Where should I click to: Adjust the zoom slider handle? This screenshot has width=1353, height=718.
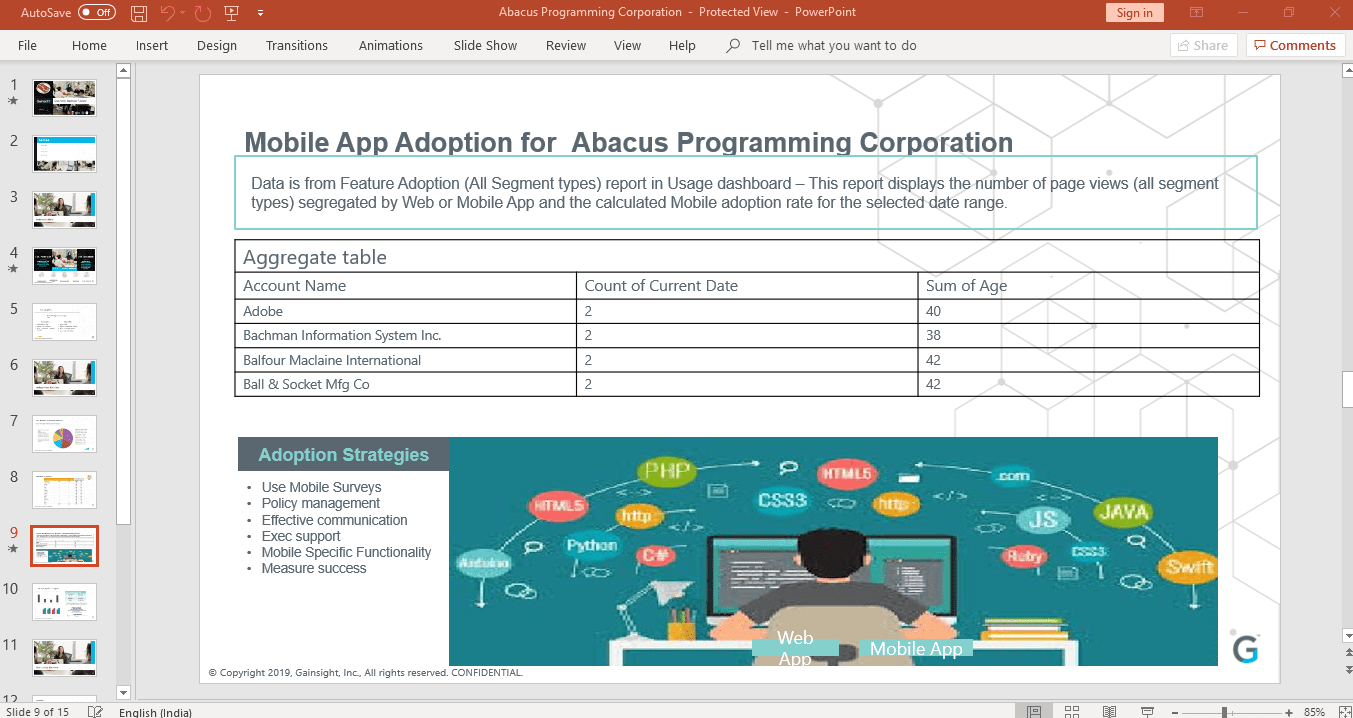click(1225, 711)
